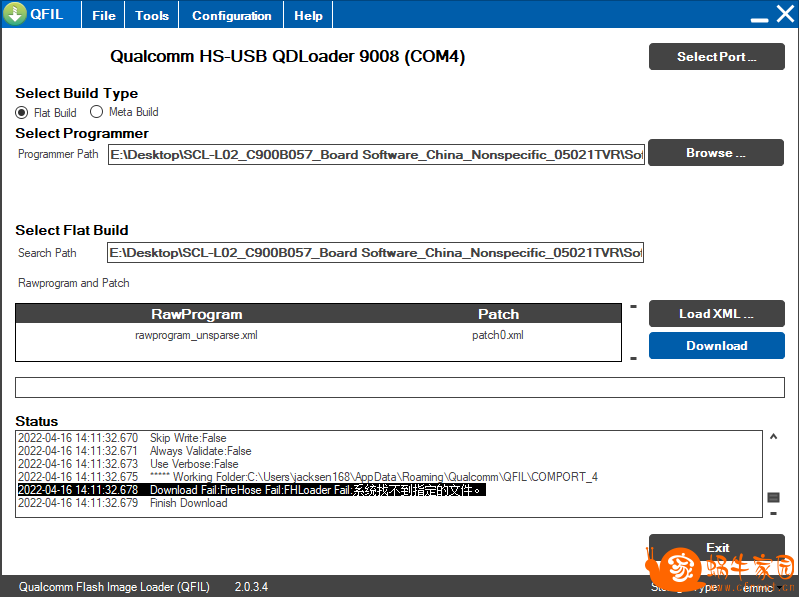799x597 pixels.
Task: Select the Use Verbose:False log line
Action: click(x=128, y=464)
